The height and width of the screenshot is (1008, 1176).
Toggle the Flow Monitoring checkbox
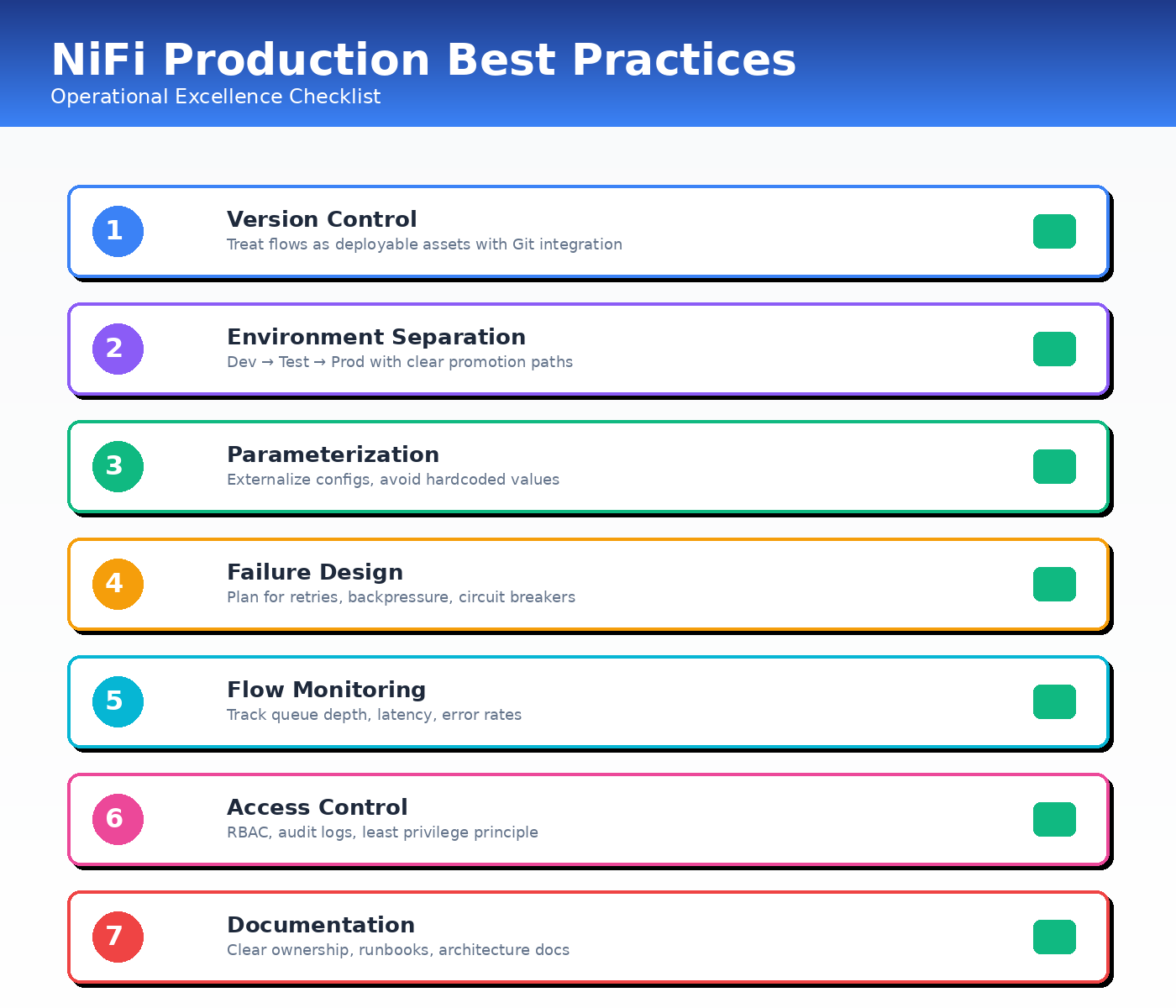1054,701
